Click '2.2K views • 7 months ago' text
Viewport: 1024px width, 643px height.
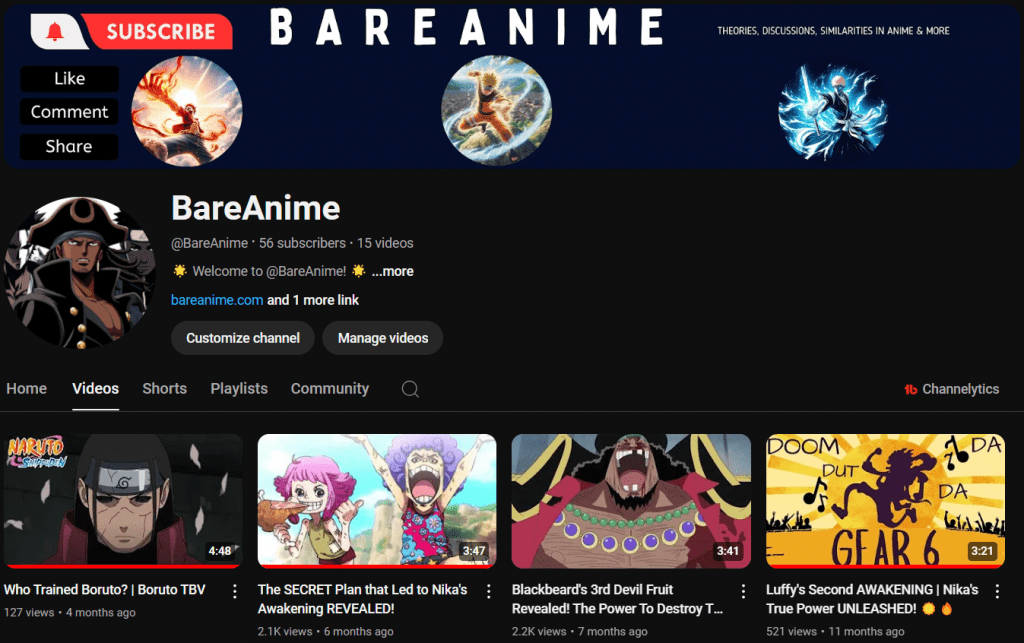point(580,632)
